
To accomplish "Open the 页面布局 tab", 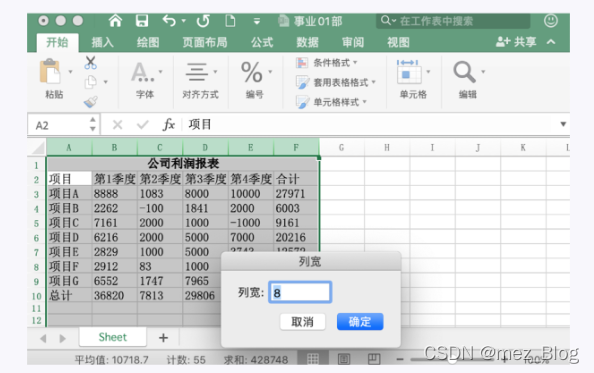I will tap(205, 42).
